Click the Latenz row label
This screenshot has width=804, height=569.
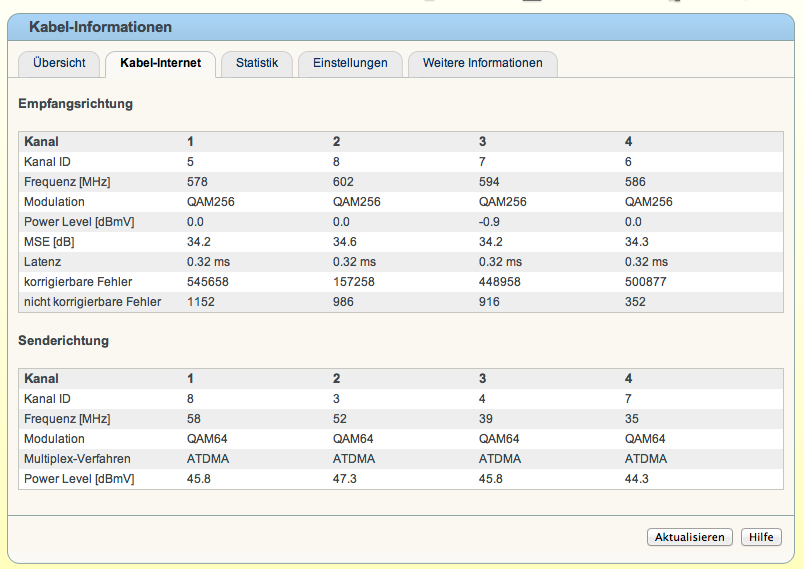coord(44,262)
